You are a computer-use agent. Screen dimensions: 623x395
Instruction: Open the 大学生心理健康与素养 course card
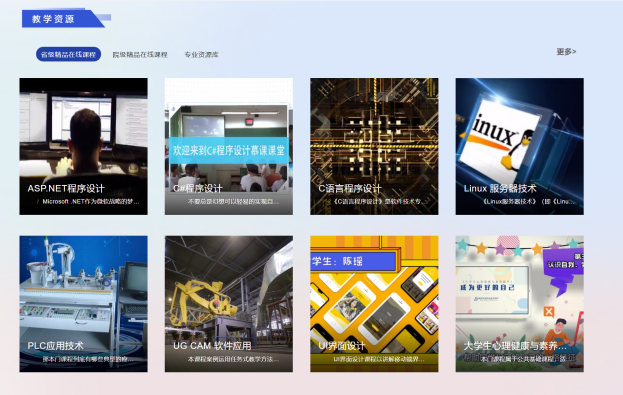[520, 304]
